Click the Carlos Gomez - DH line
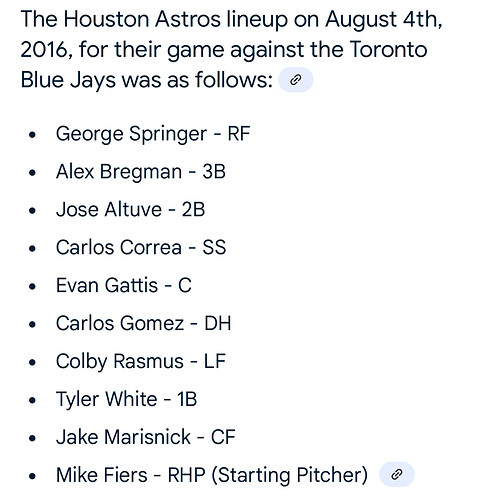Viewport: 493px width, 500px height. [x=143, y=323]
